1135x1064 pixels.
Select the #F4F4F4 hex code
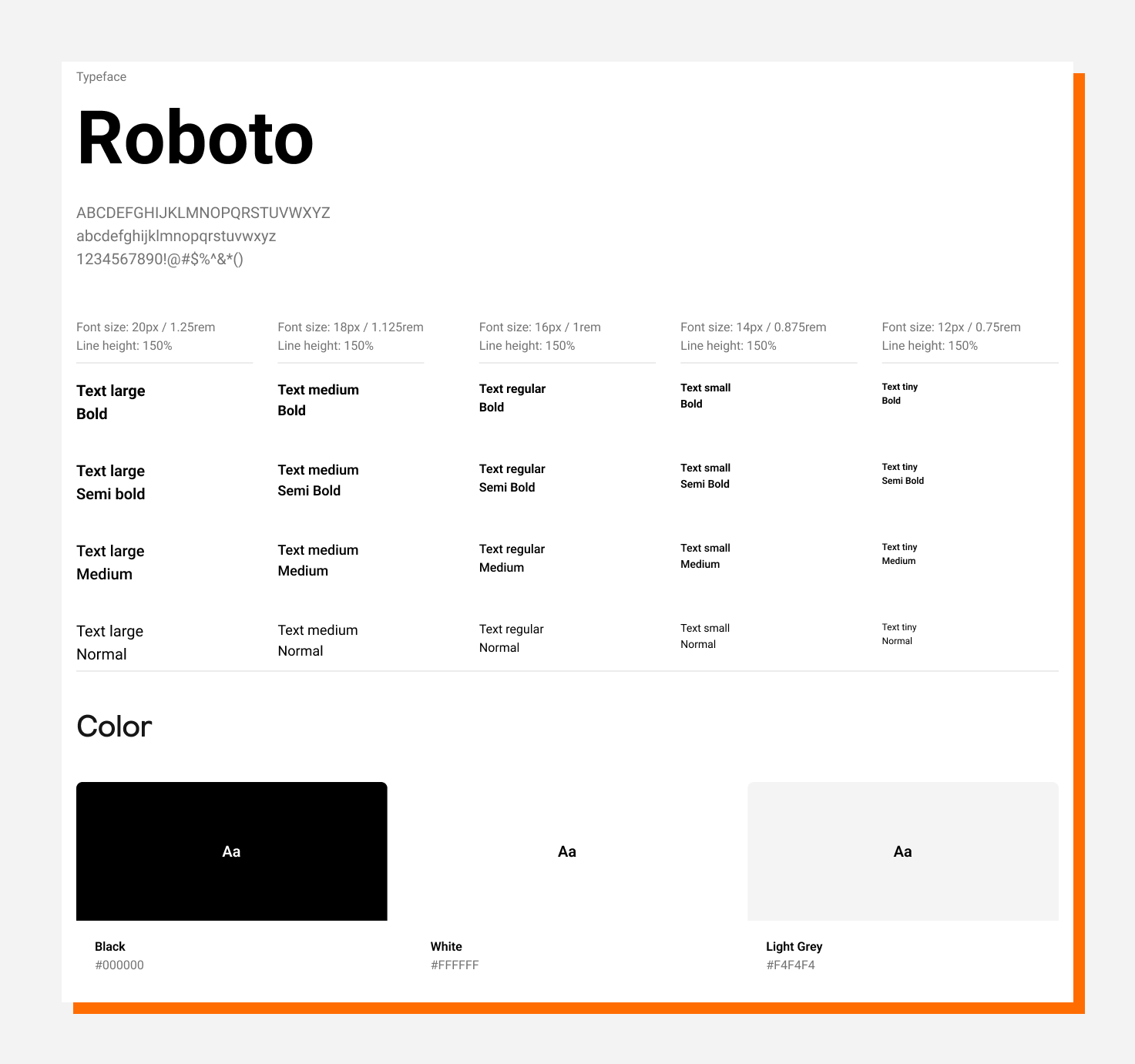(791, 965)
